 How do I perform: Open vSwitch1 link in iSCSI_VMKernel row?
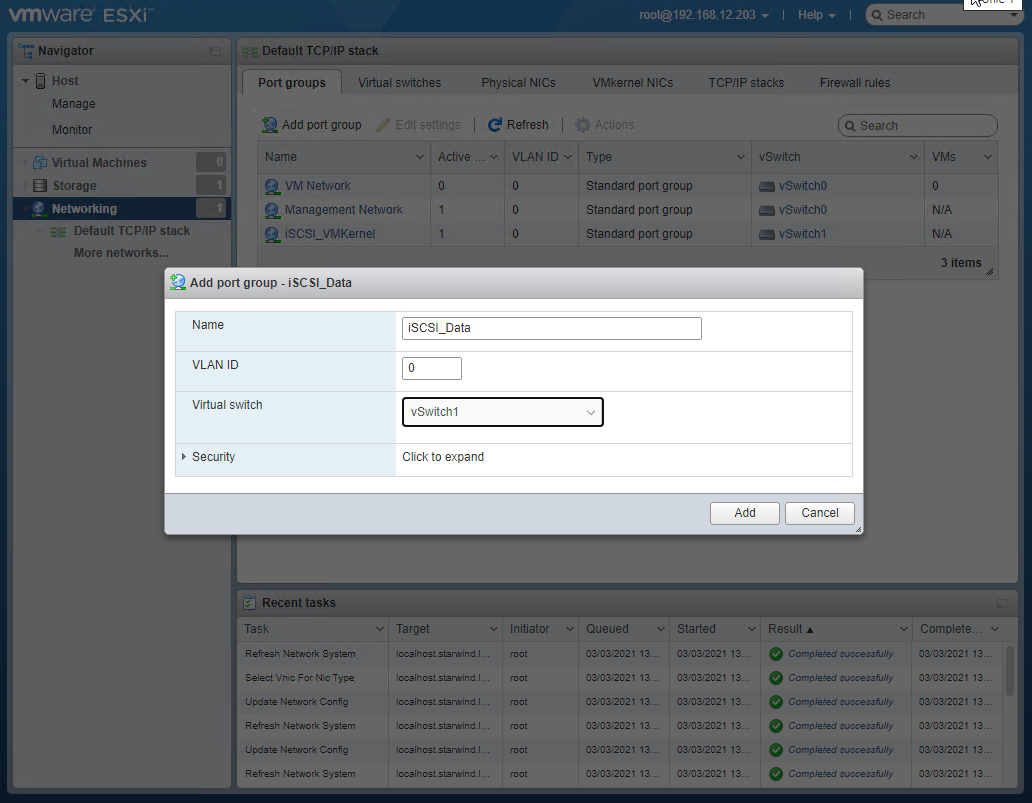(x=802, y=234)
